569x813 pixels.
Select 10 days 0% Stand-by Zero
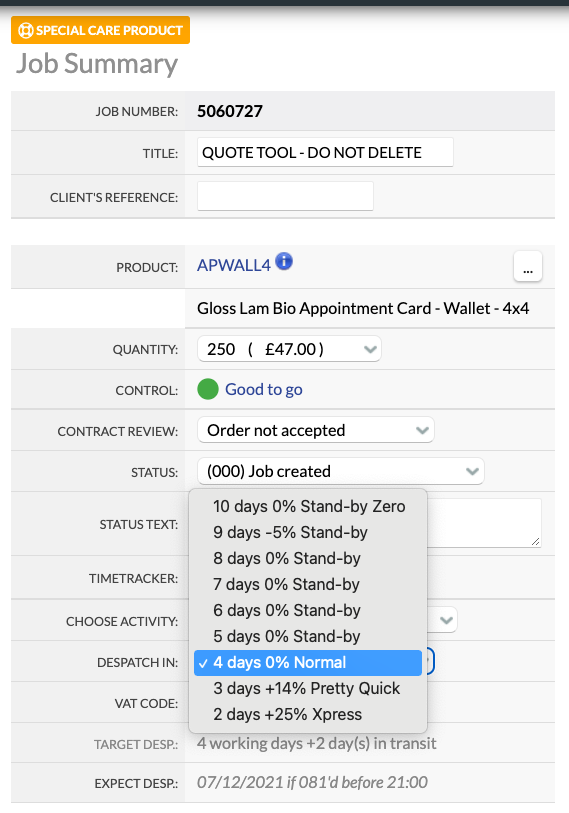click(x=308, y=507)
